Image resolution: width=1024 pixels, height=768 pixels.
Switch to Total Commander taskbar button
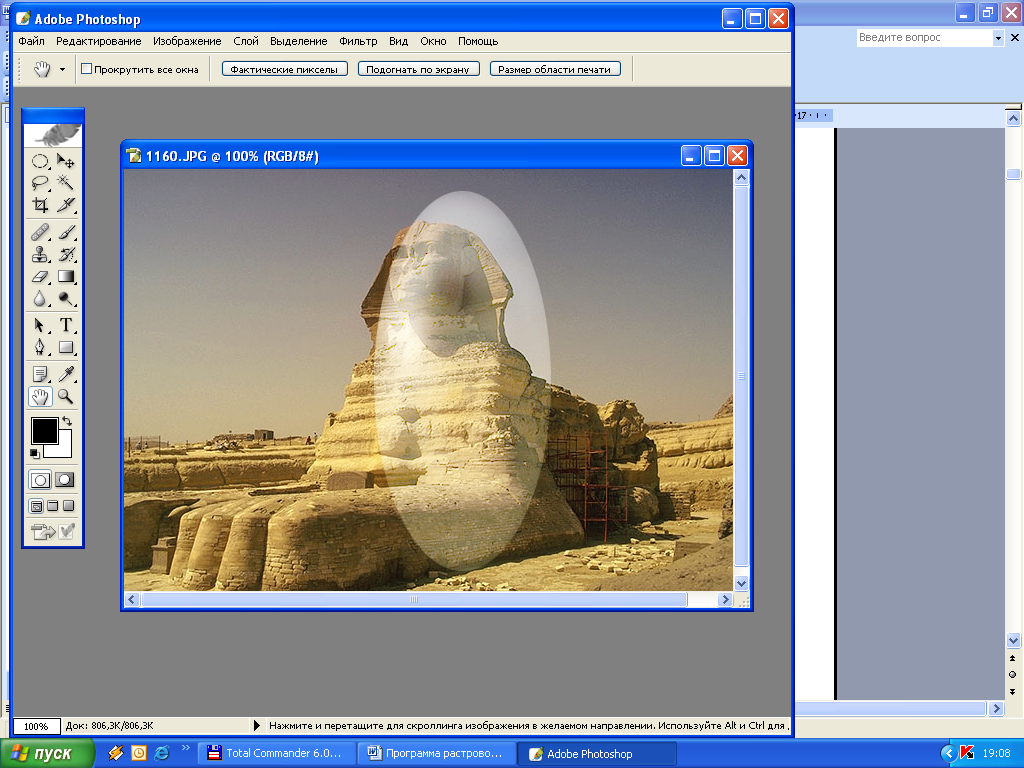278,753
